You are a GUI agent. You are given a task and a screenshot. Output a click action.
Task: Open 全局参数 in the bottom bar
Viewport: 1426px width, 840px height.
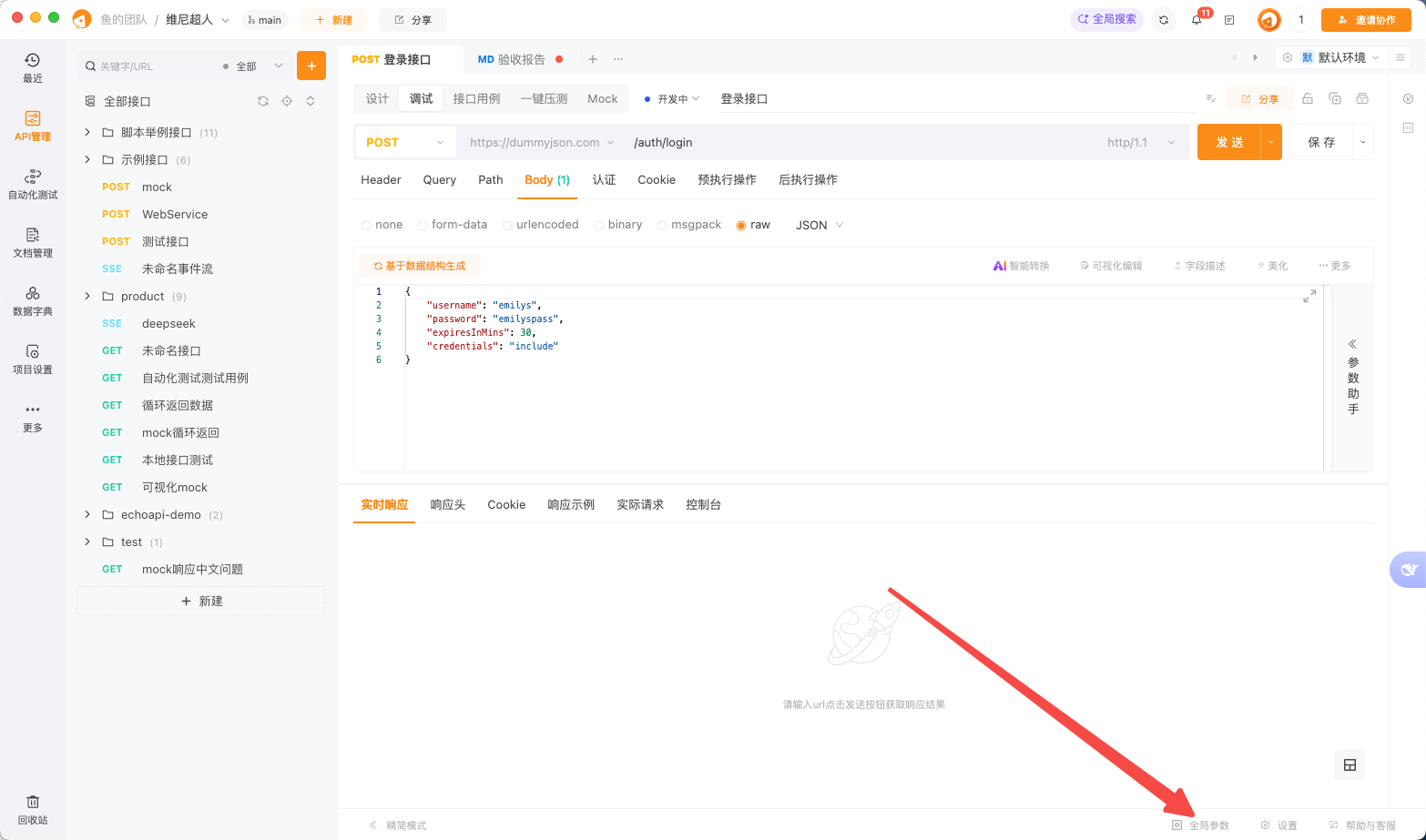[x=1200, y=825]
